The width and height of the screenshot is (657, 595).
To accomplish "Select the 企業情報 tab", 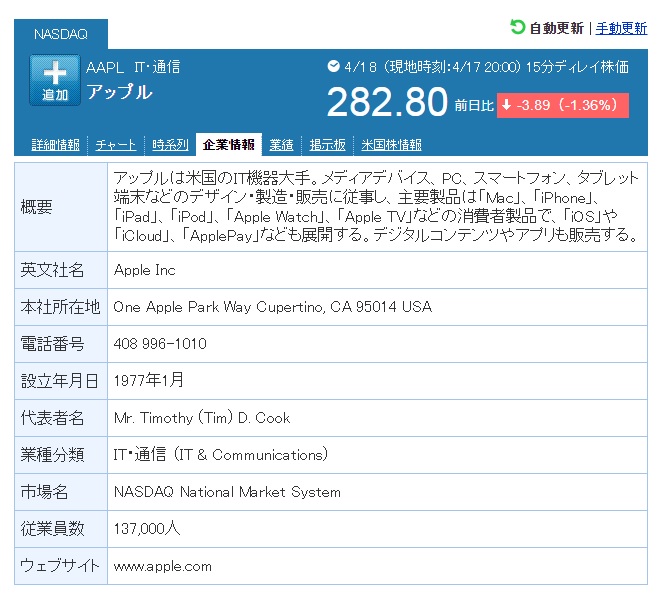I will point(229,145).
